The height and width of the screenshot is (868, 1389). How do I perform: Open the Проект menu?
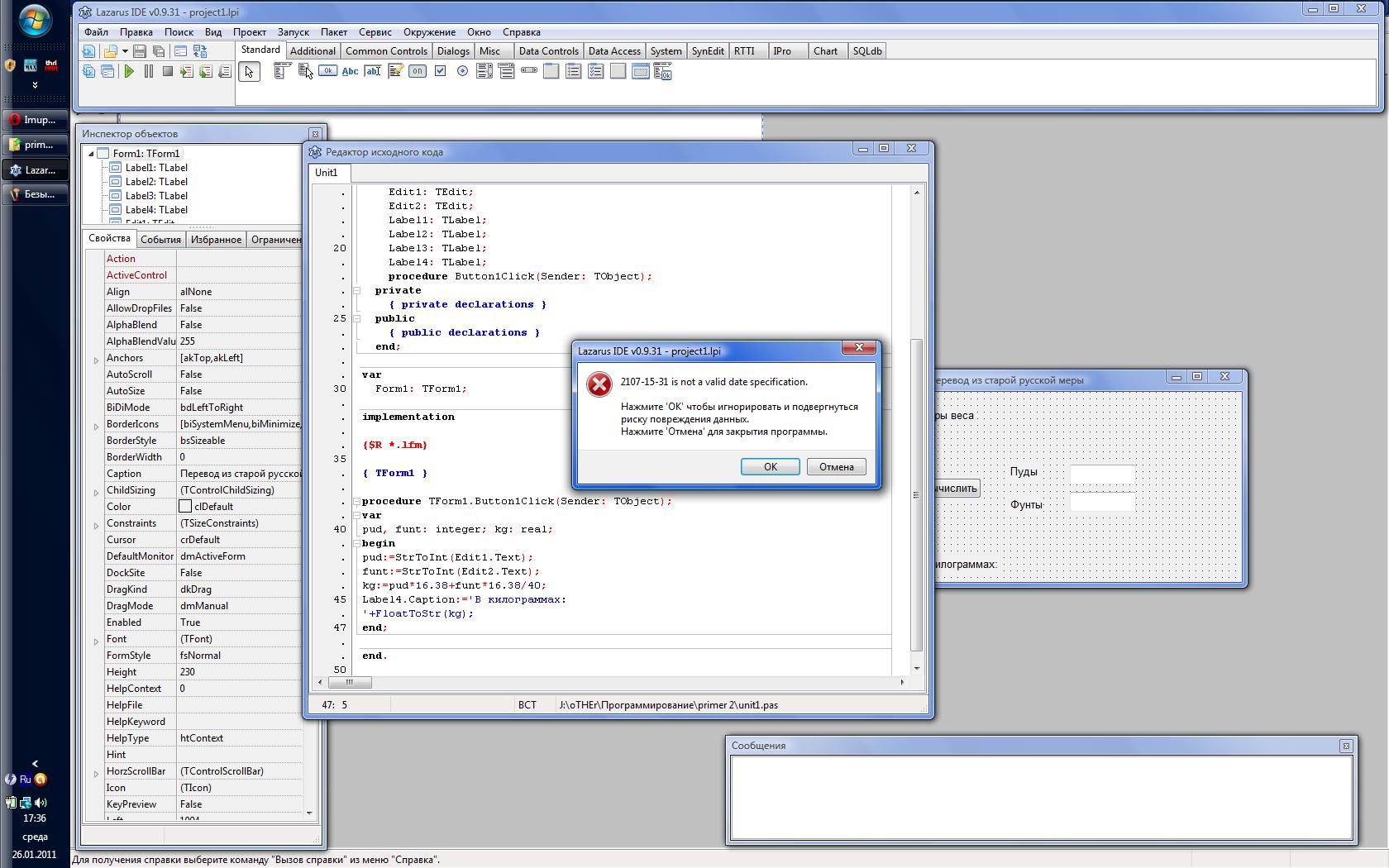(250, 31)
